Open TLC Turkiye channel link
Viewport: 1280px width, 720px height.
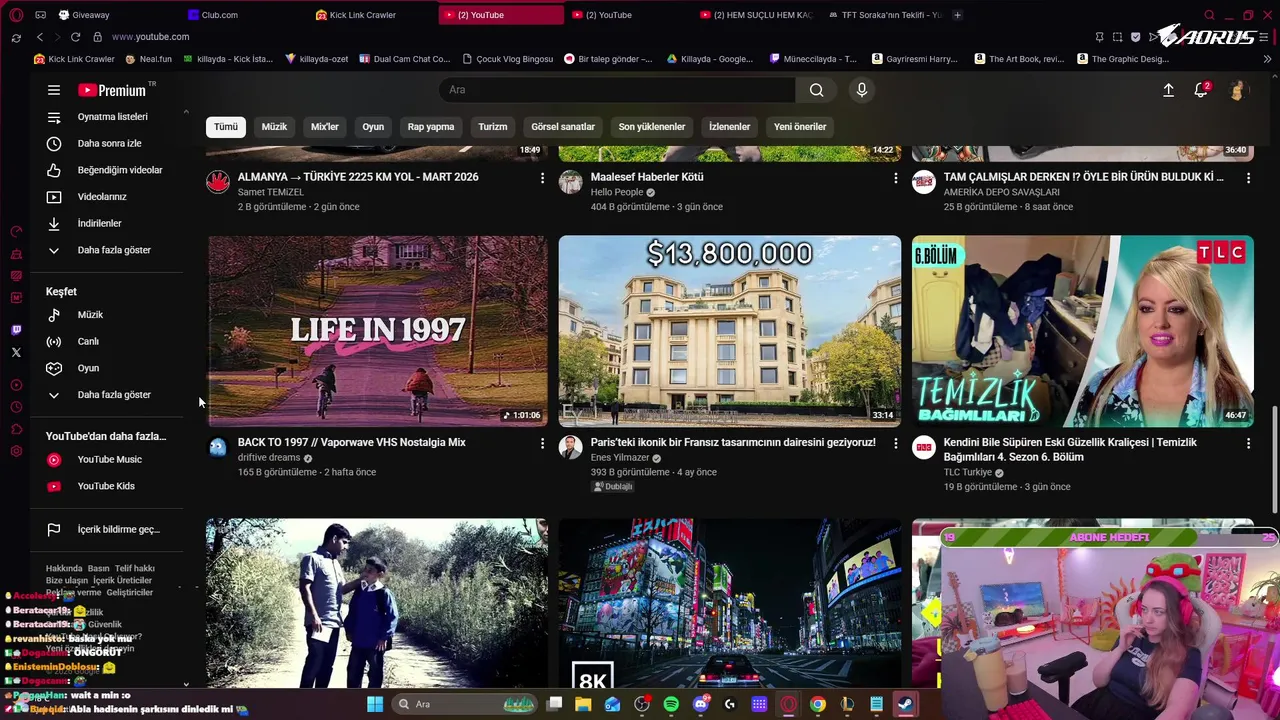(968, 473)
